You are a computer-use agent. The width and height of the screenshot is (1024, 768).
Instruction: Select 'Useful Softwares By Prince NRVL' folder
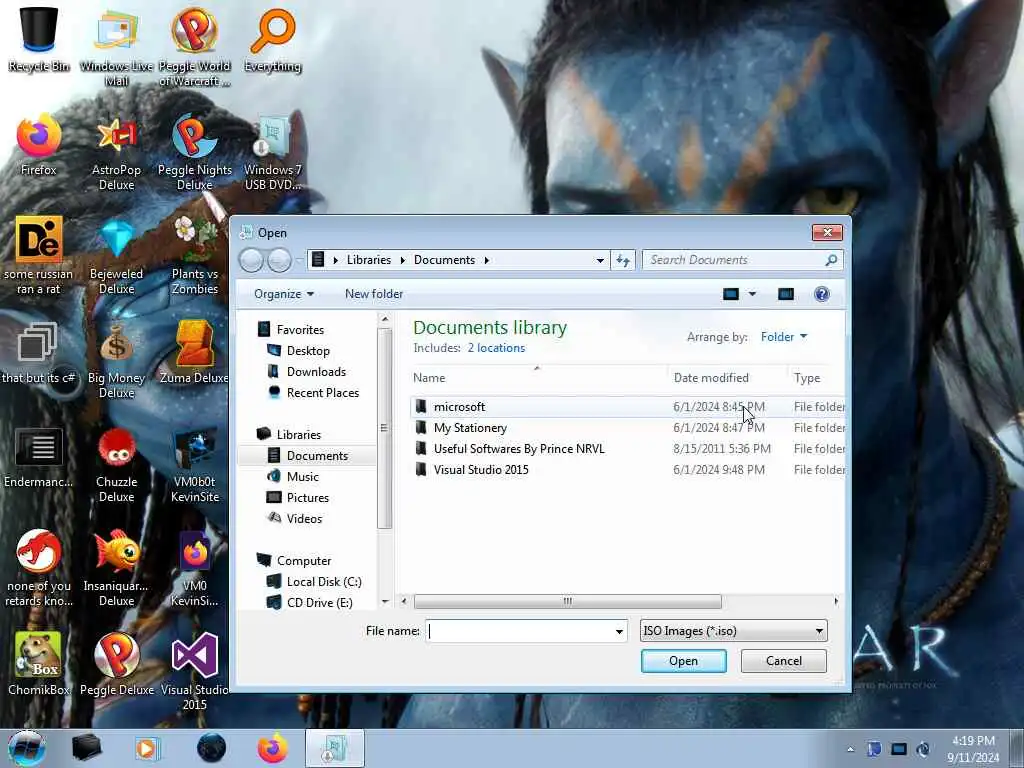(627, 449)
